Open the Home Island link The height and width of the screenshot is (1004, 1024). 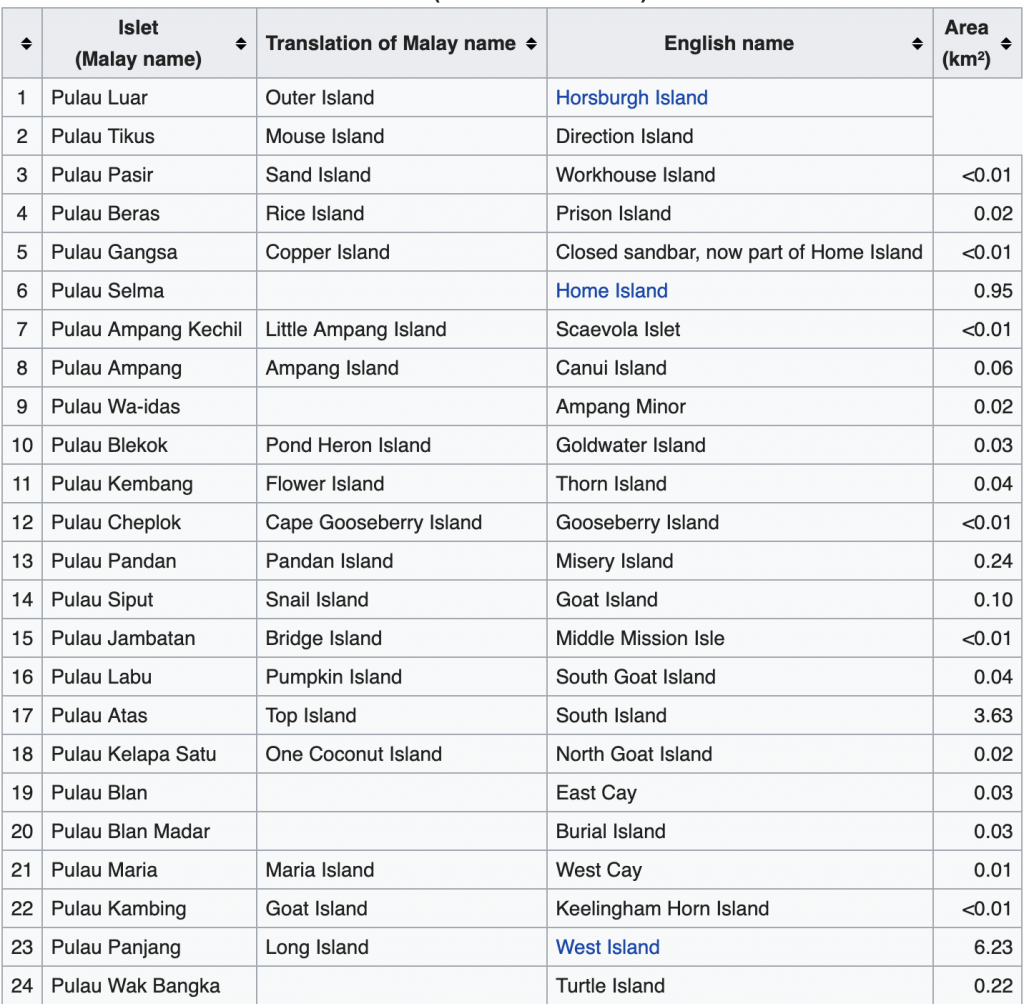tap(611, 291)
